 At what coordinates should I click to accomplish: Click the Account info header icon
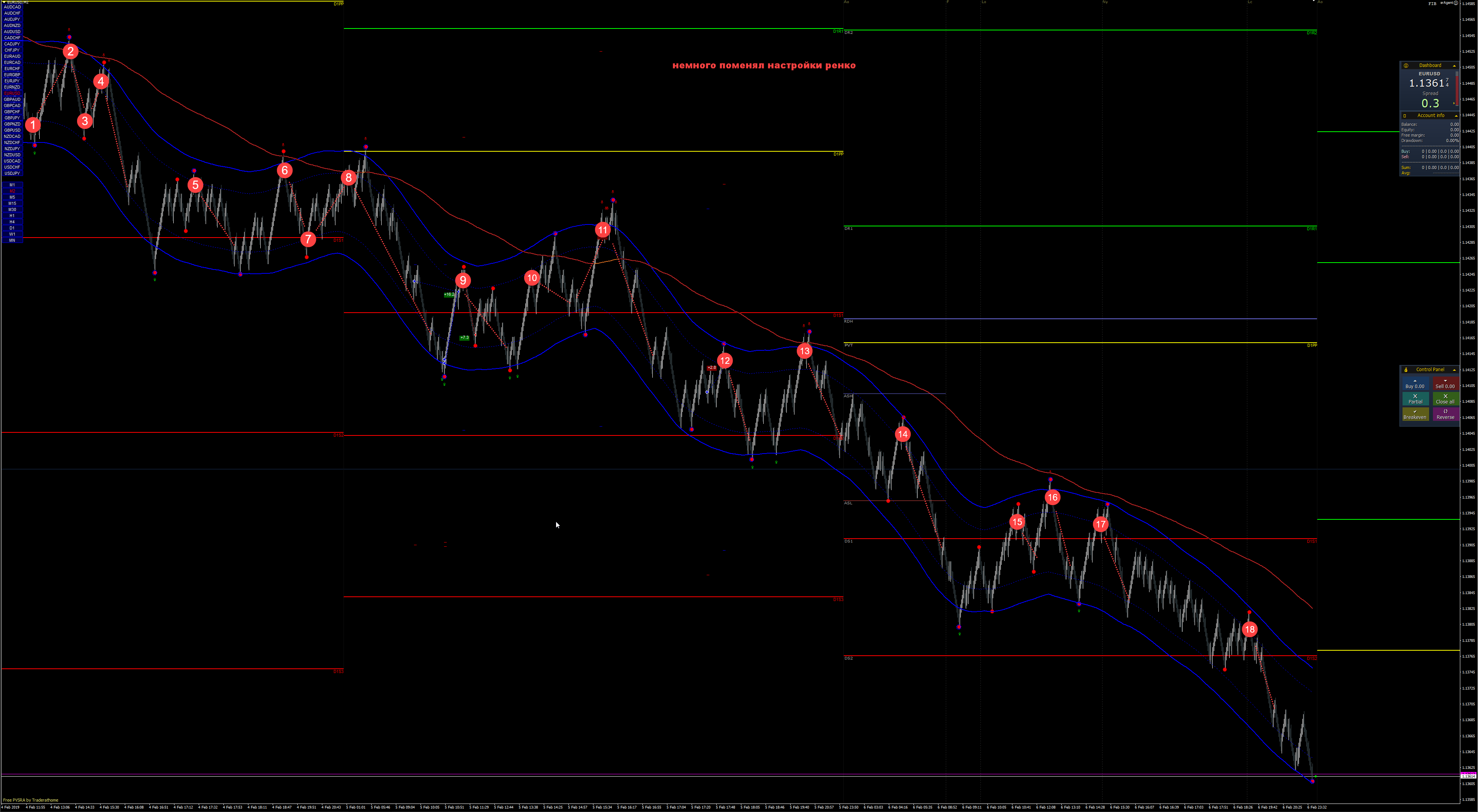coord(1404,116)
